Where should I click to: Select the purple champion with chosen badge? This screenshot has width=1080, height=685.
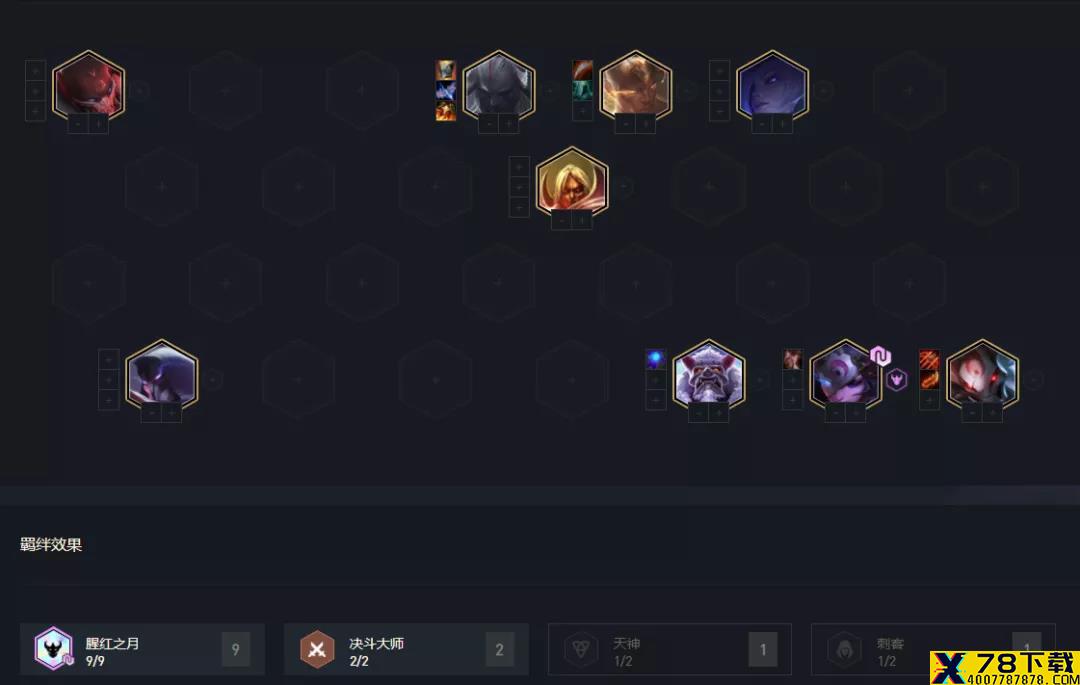(x=845, y=376)
